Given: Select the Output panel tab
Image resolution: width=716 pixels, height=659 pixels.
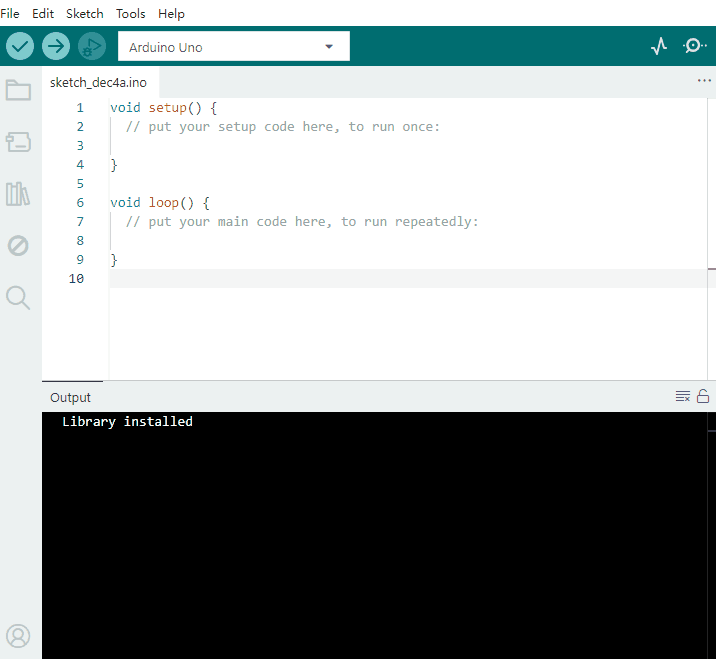Looking at the screenshot, I should pos(70,397).
